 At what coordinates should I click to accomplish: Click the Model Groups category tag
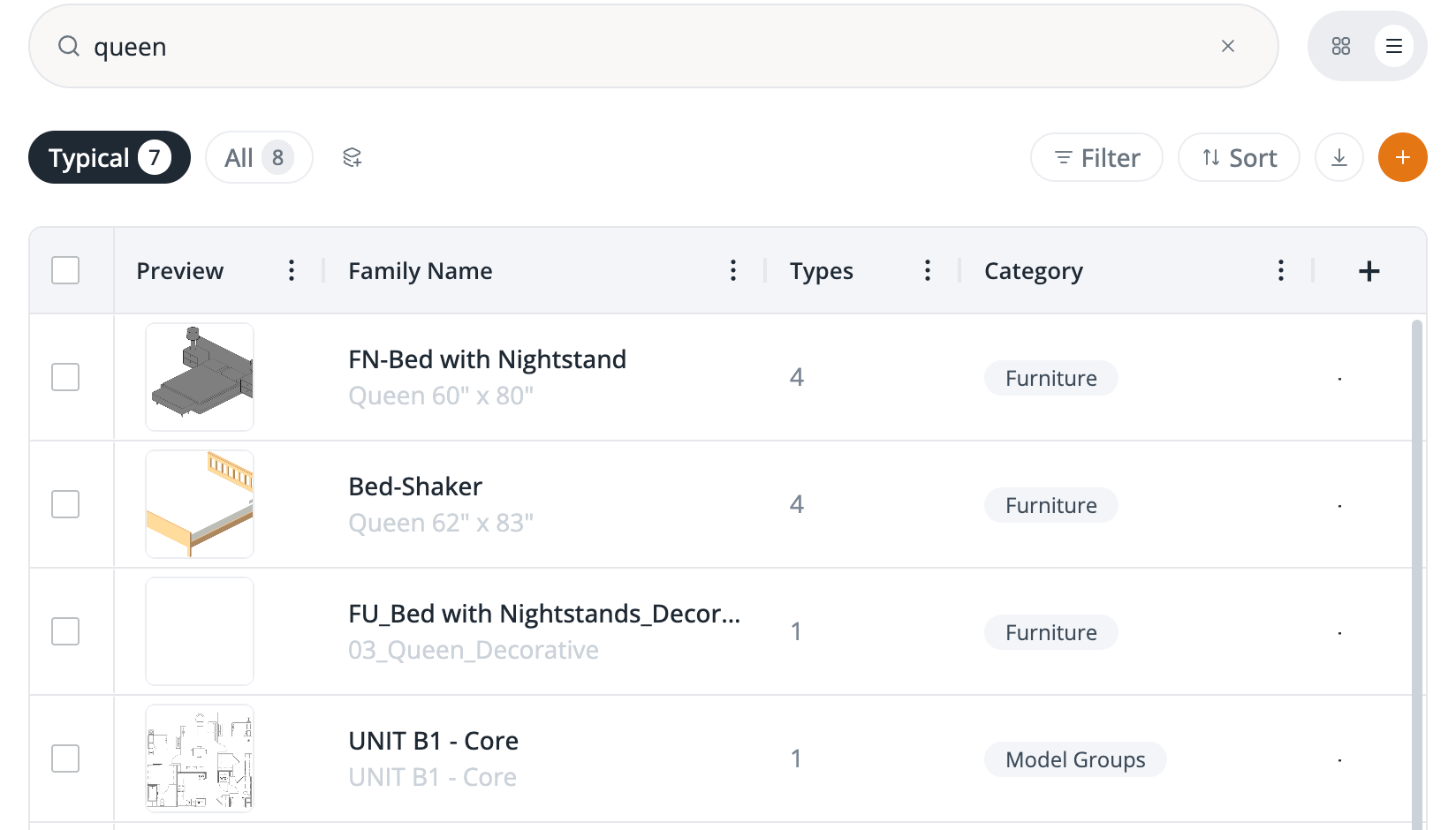coord(1075,759)
